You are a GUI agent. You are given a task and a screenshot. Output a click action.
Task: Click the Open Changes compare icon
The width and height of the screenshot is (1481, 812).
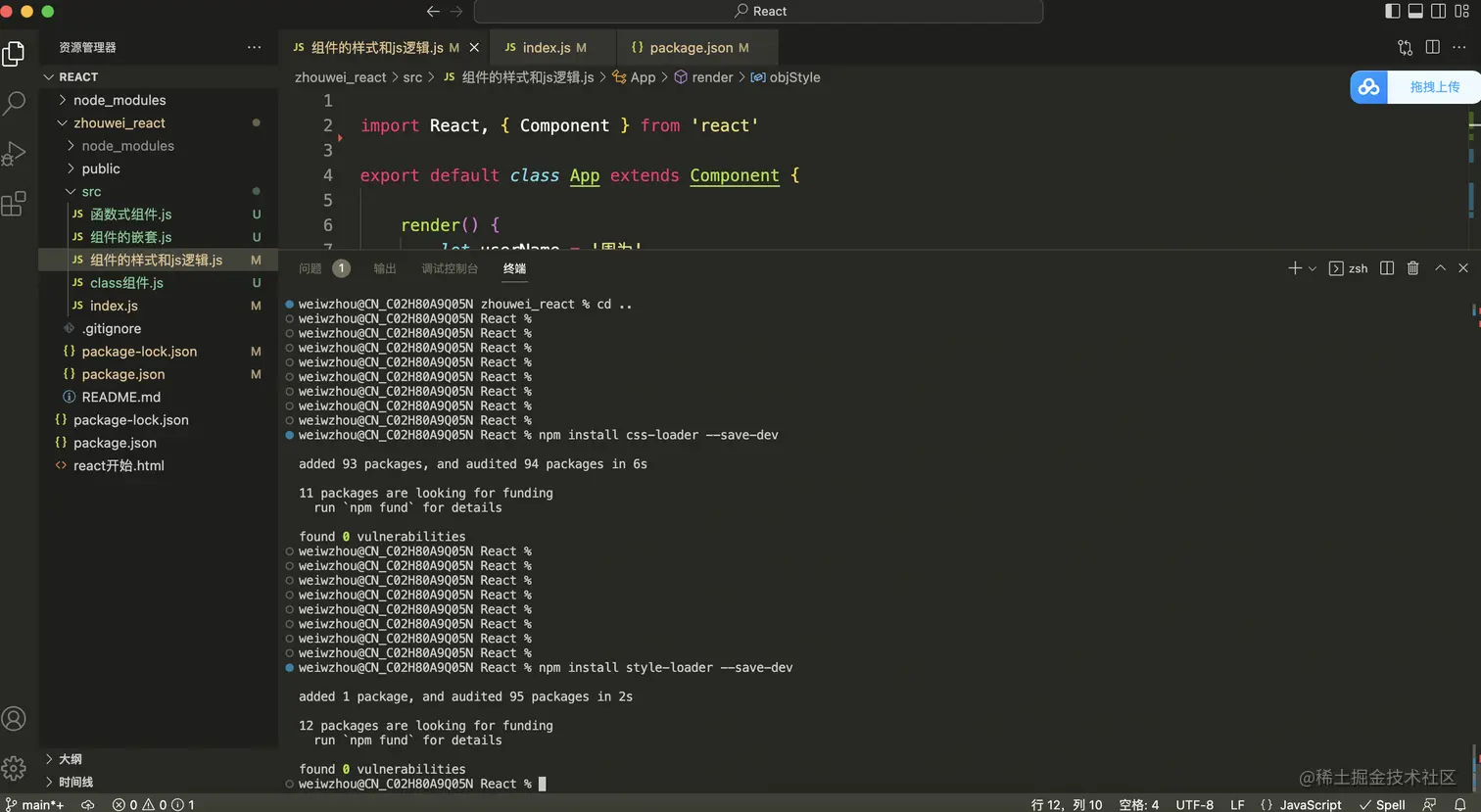(x=1406, y=47)
